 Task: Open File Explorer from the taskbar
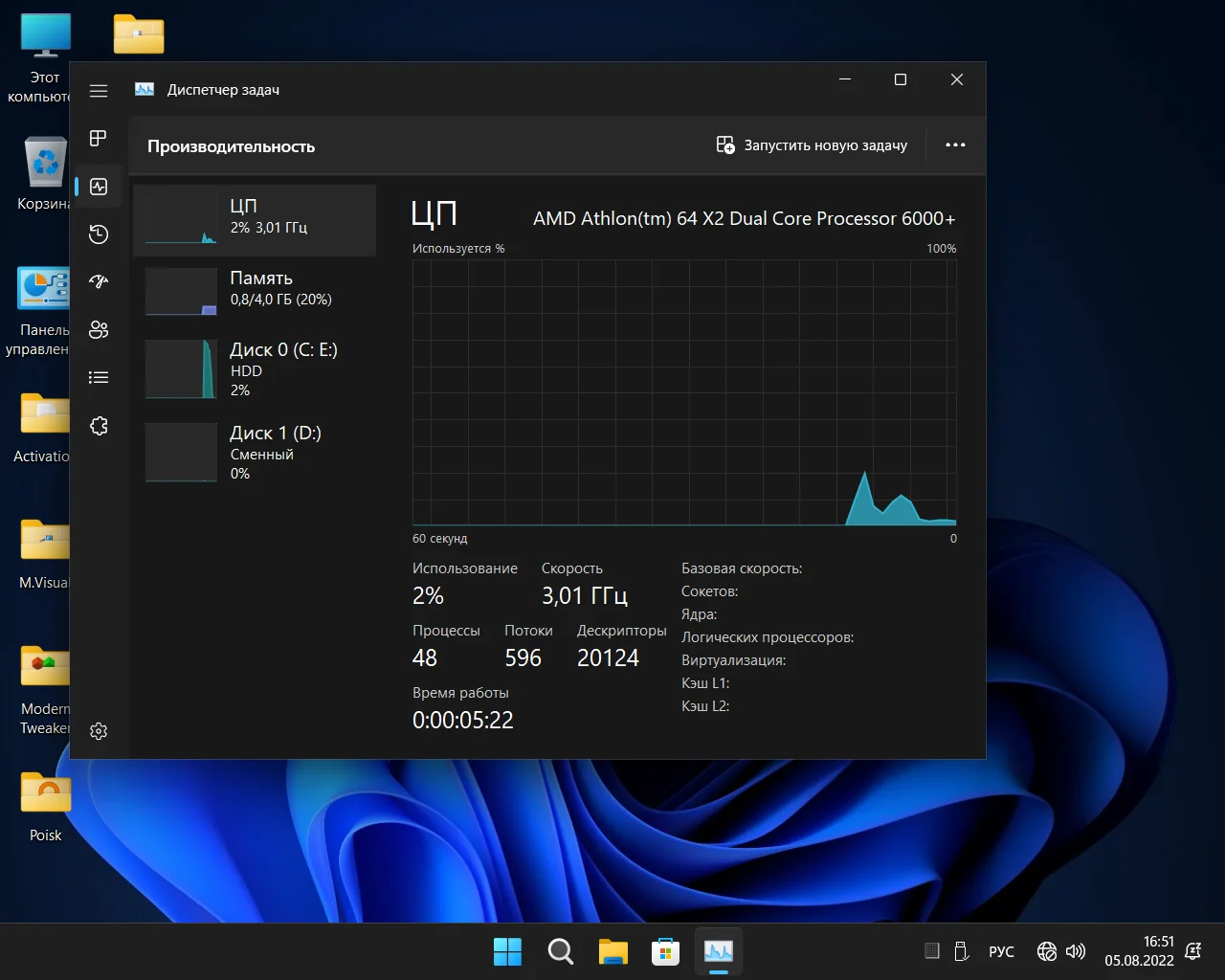(x=612, y=951)
